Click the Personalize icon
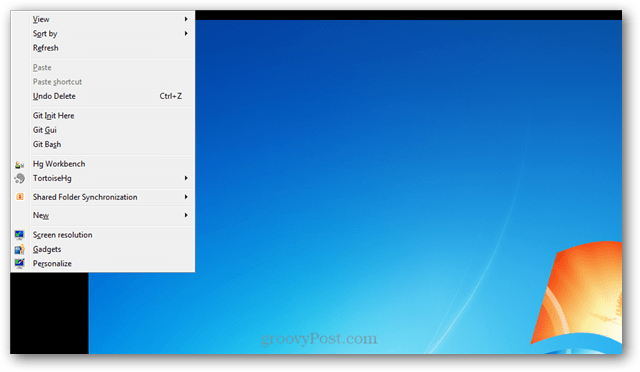 coord(19,263)
